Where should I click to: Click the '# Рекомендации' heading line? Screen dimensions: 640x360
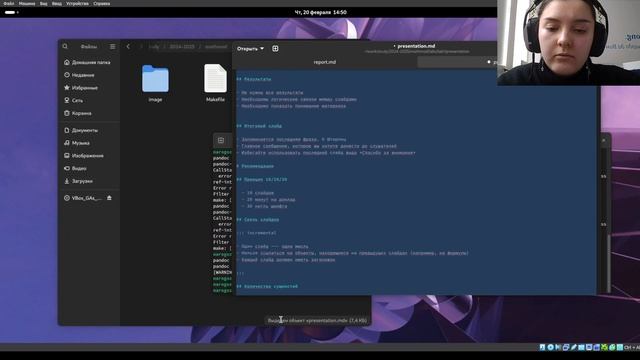pyautogui.click(x=255, y=166)
